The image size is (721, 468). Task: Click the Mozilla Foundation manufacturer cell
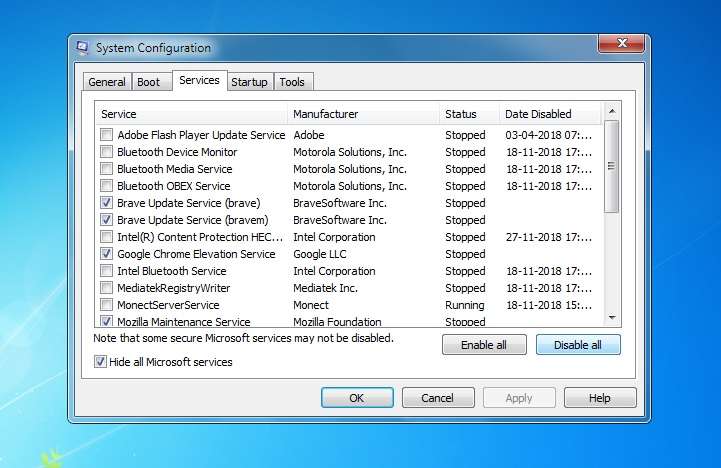338,322
